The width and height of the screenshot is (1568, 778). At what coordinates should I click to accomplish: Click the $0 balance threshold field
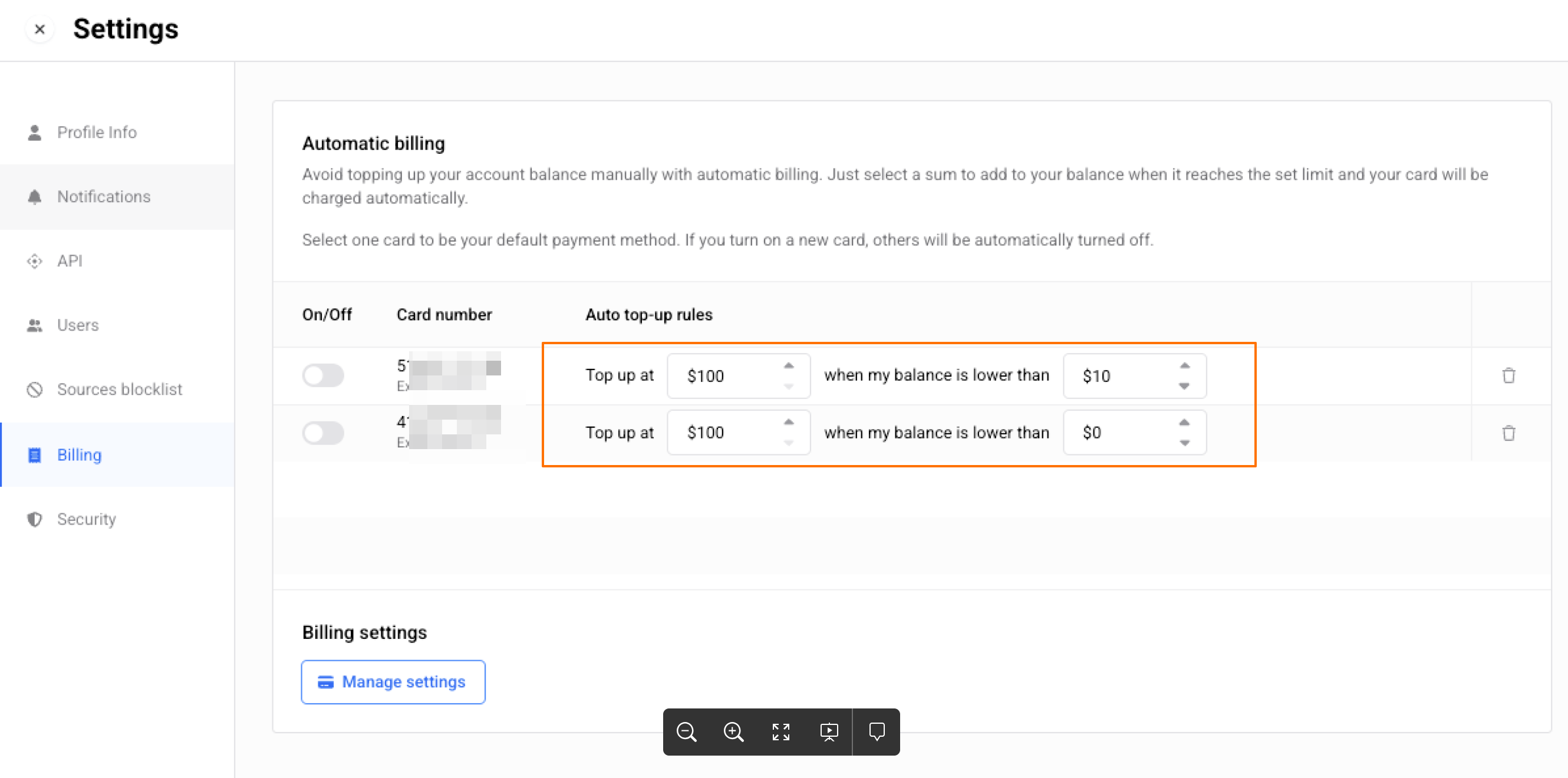(1135, 432)
